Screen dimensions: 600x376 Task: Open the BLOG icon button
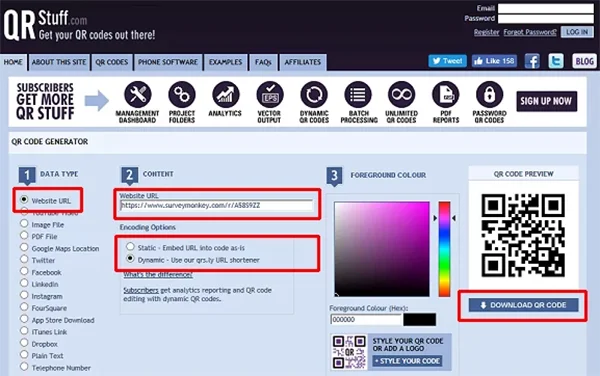coord(584,61)
